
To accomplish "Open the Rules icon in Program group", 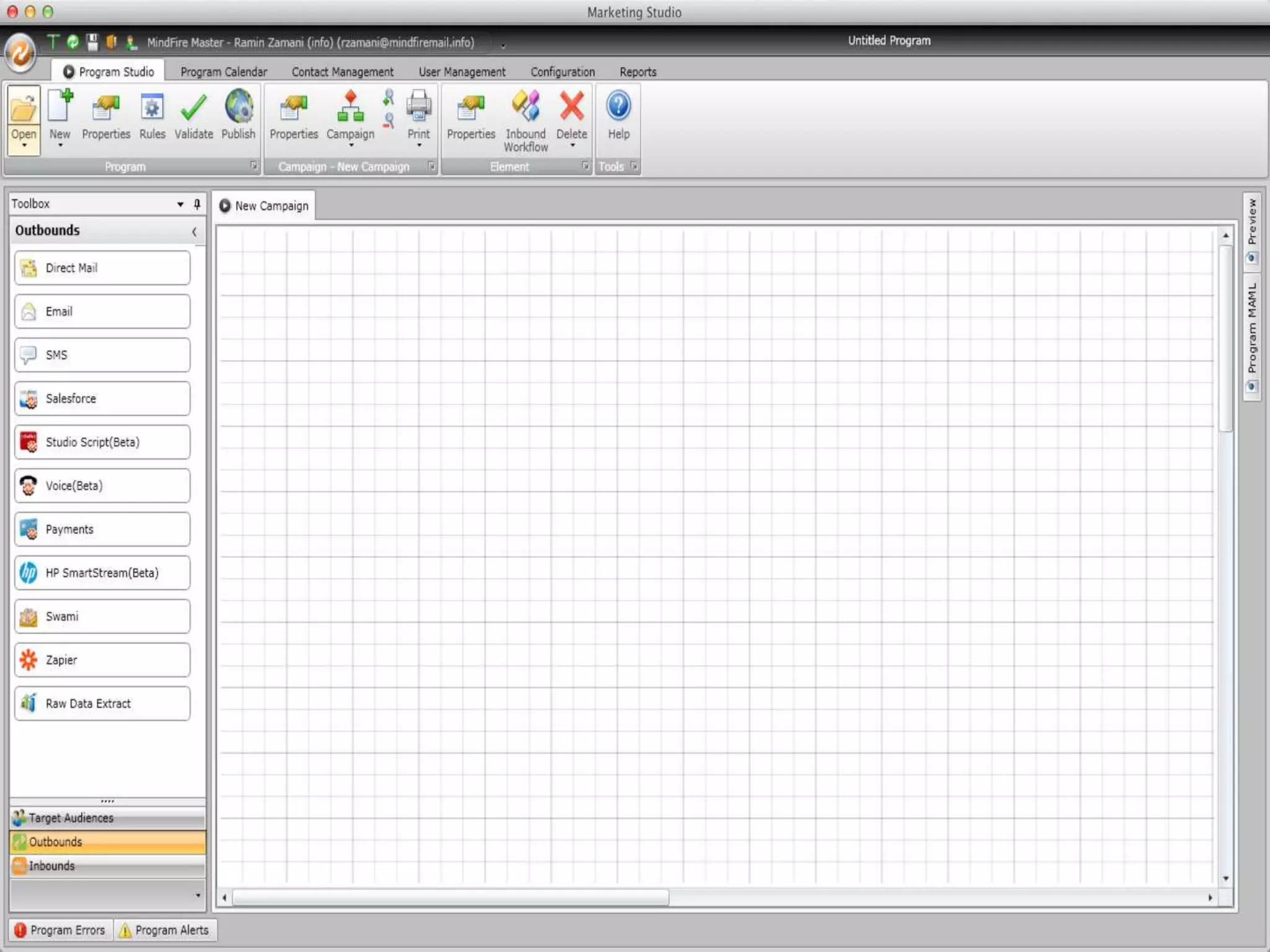I will (x=152, y=108).
